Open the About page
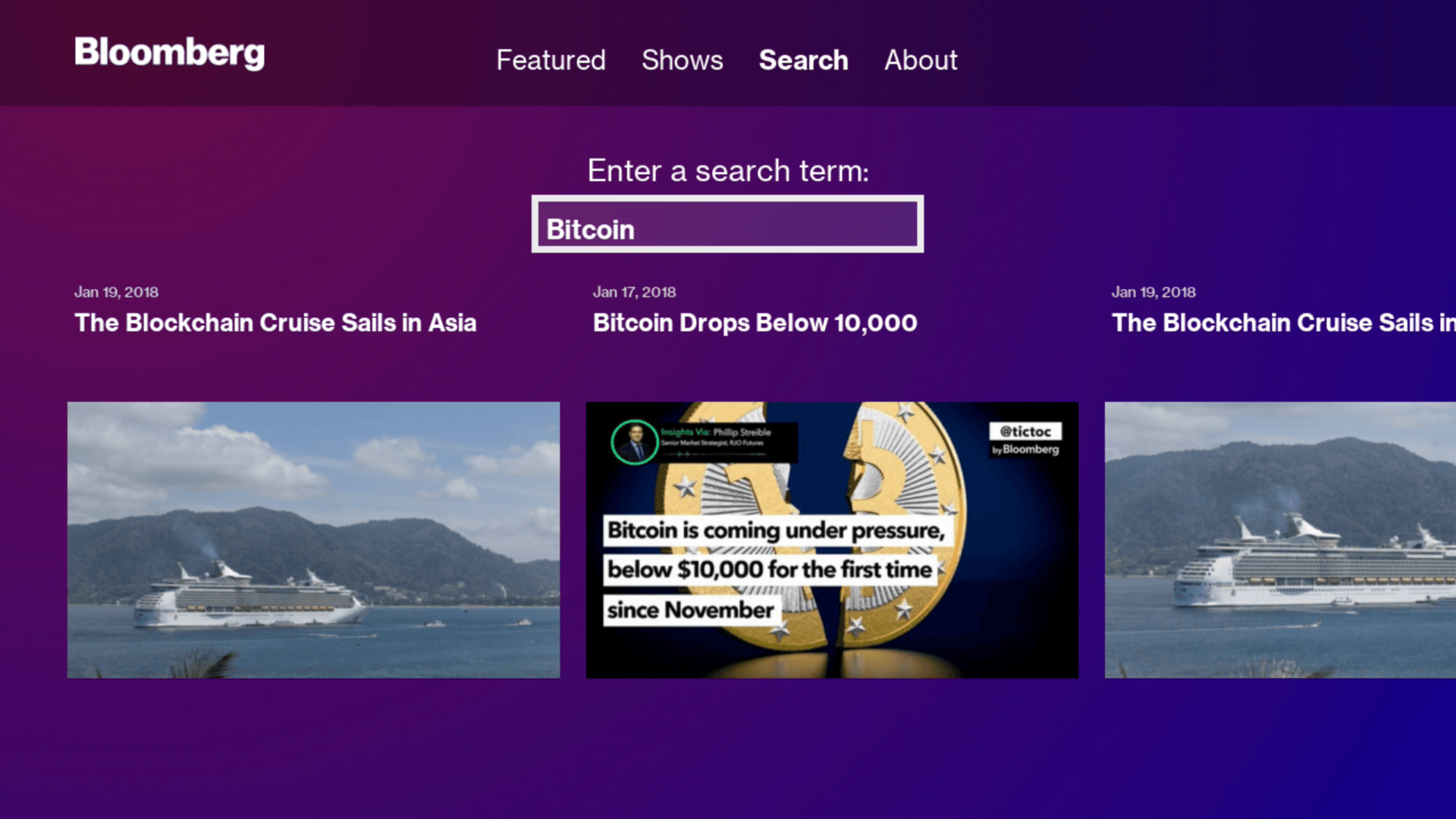 pyautogui.click(x=921, y=60)
